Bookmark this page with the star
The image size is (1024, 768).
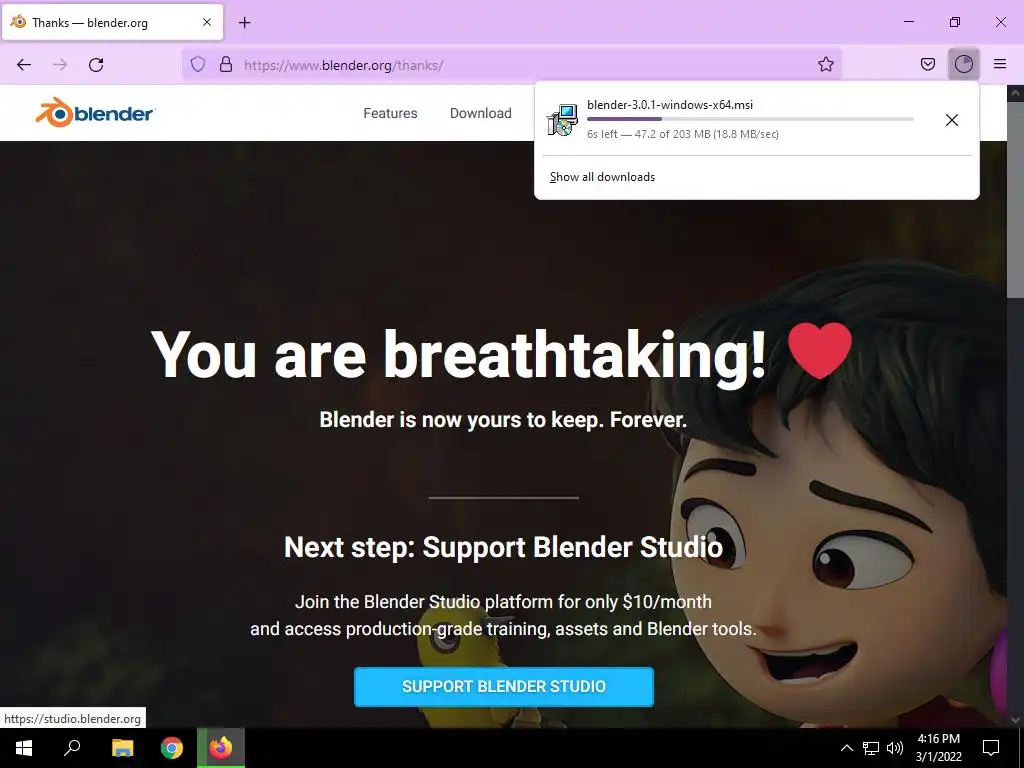tap(825, 64)
